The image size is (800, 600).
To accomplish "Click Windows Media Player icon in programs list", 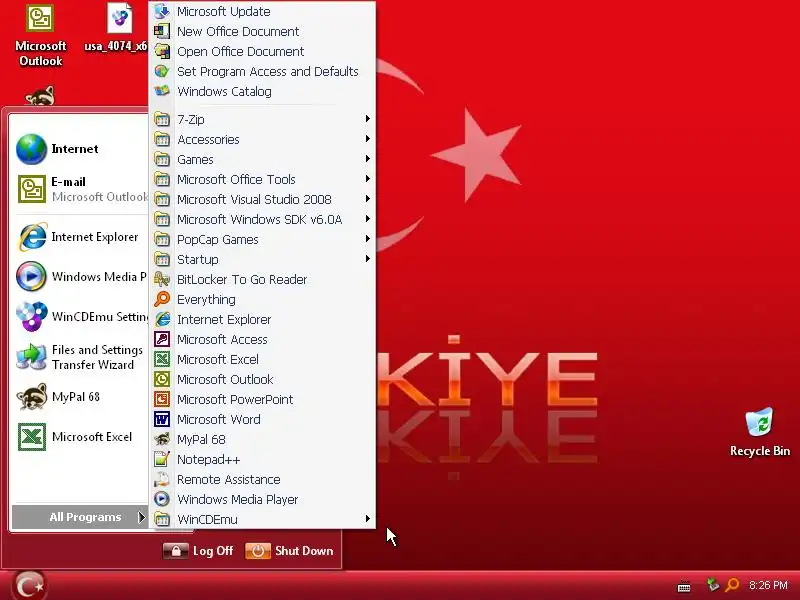I will click(x=162, y=499).
